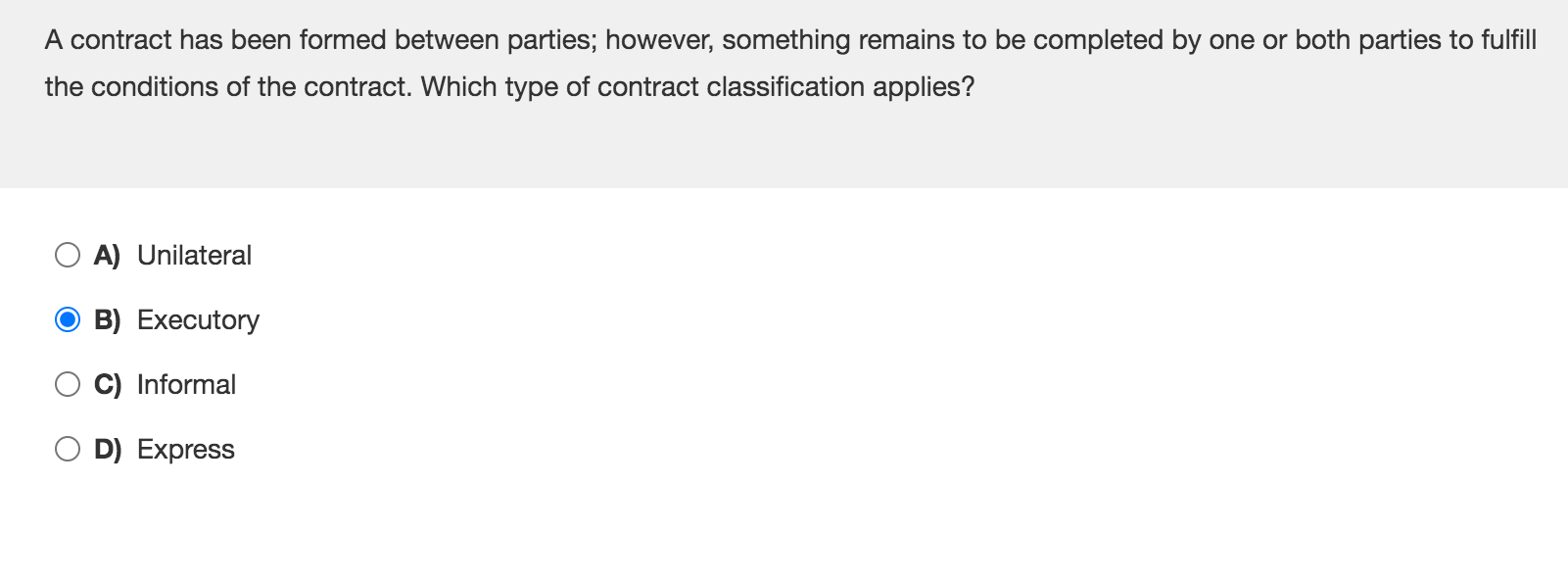Screen dimensions: 1568x583
Task: Click the question text paragraph
Action: 686,63
